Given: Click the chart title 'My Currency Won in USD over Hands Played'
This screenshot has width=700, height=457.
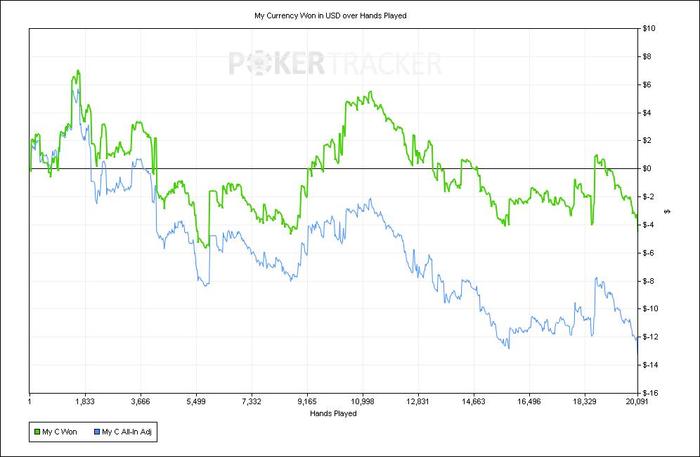Looking at the screenshot, I should click(x=330, y=16).
